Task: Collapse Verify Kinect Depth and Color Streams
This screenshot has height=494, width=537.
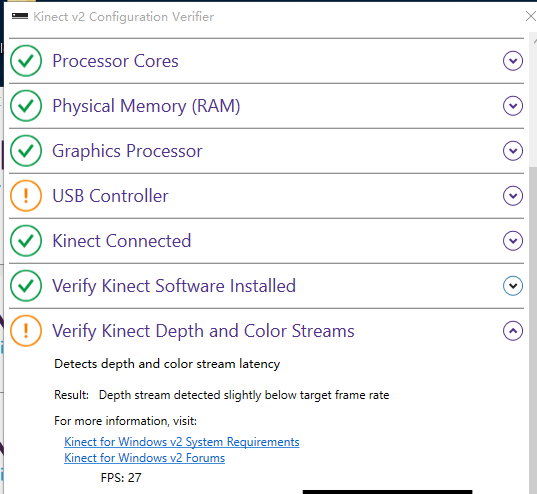Action: 513,331
